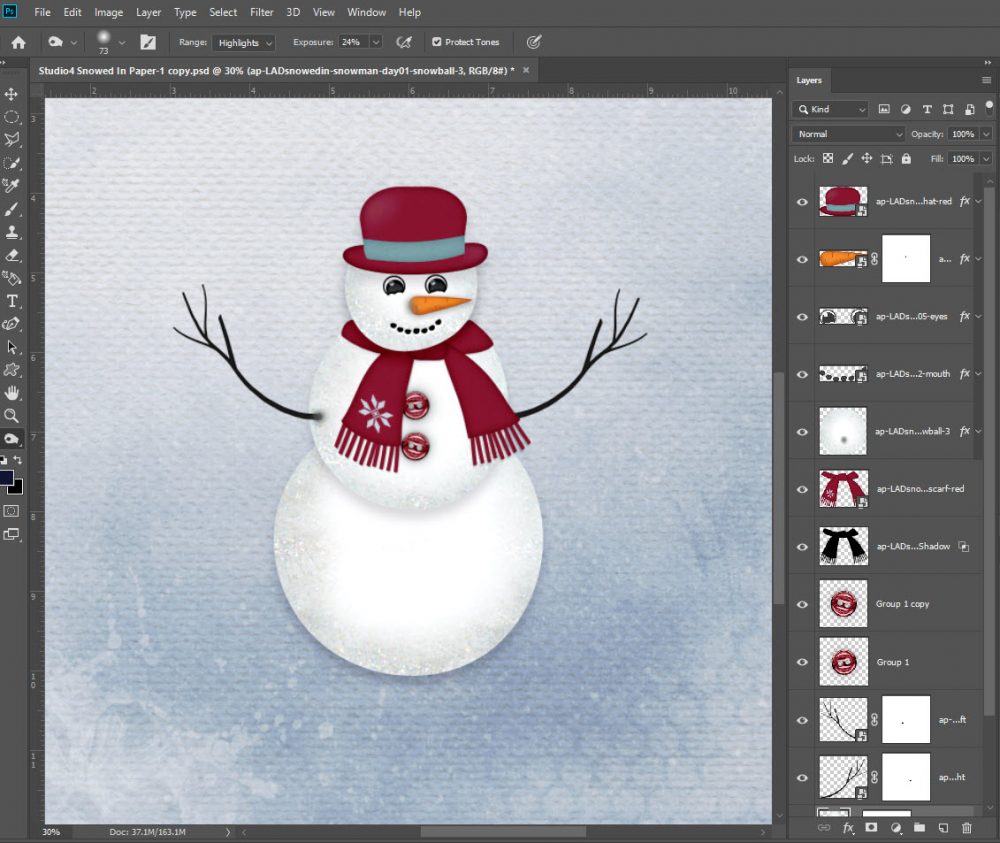The height and width of the screenshot is (843, 1000).
Task: Select the Eraser tool
Action: pos(12,255)
